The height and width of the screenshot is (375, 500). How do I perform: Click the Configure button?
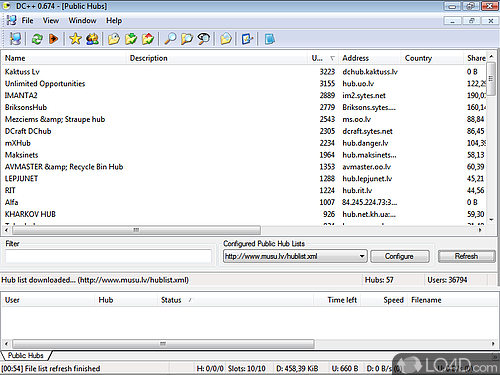tap(400, 256)
